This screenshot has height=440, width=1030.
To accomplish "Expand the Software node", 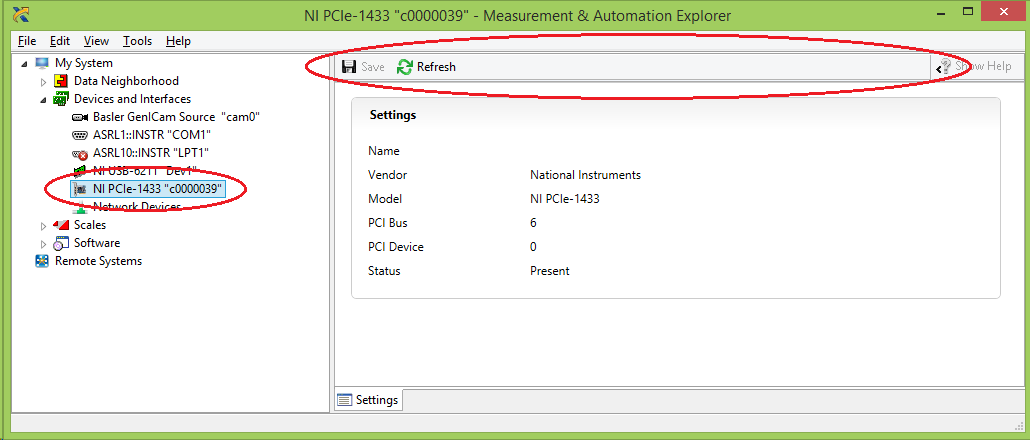I will point(44,244).
